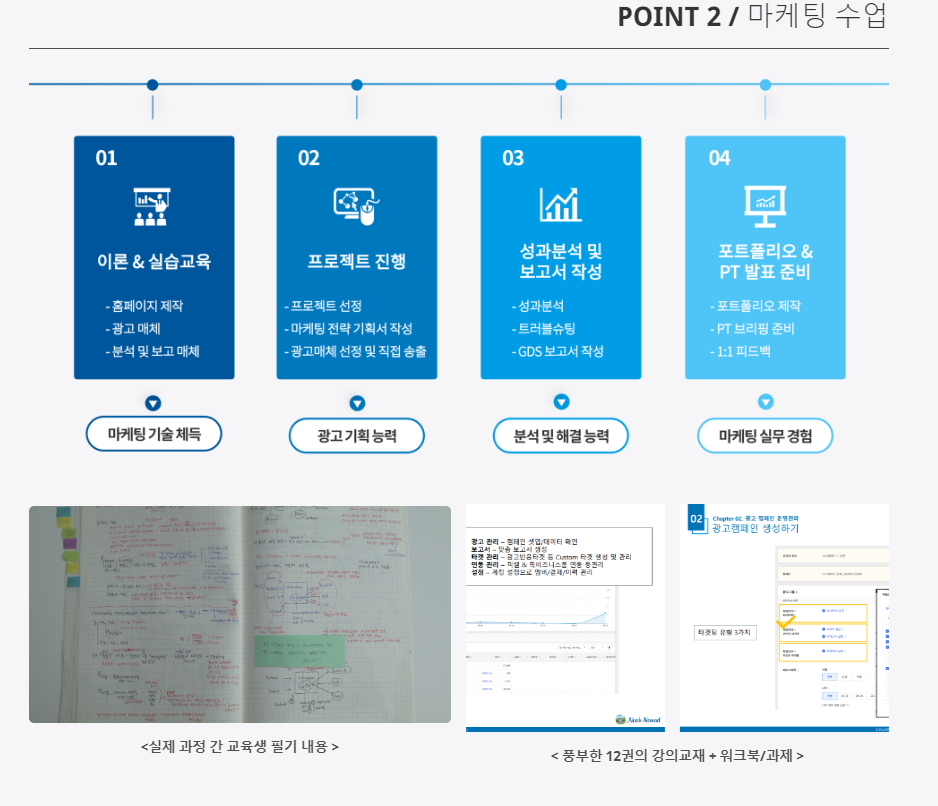The height and width of the screenshot is (806, 938).
Task: Click the 광고 기획 능력 pill button
Action: click(x=357, y=436)
